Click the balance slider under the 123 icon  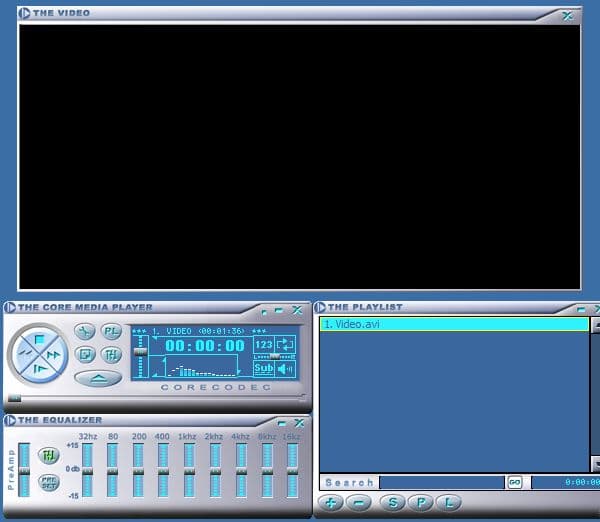click(275, 357)
